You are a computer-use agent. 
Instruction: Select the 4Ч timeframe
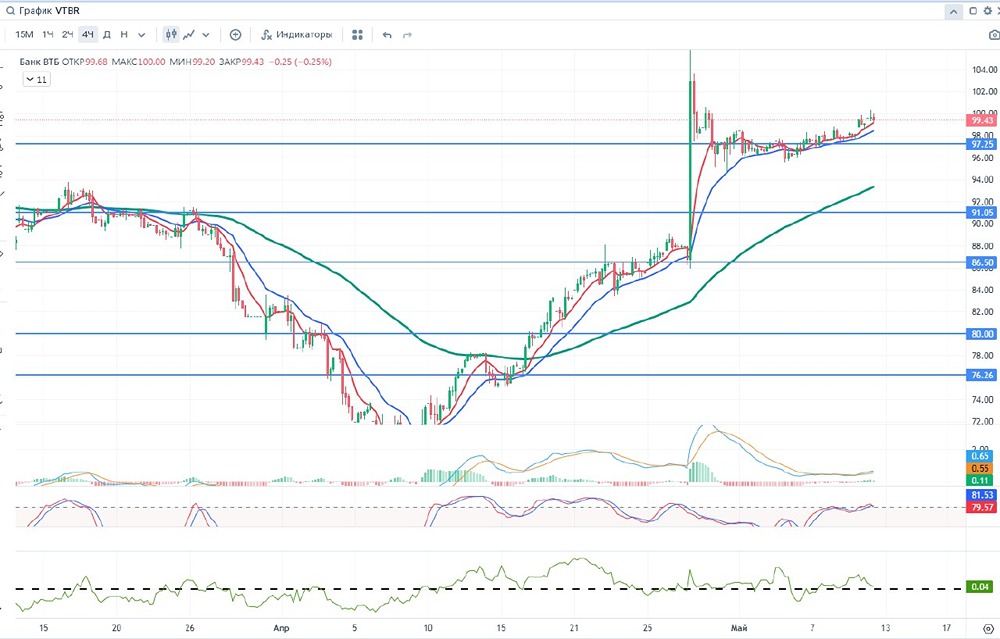pos(88,34)
